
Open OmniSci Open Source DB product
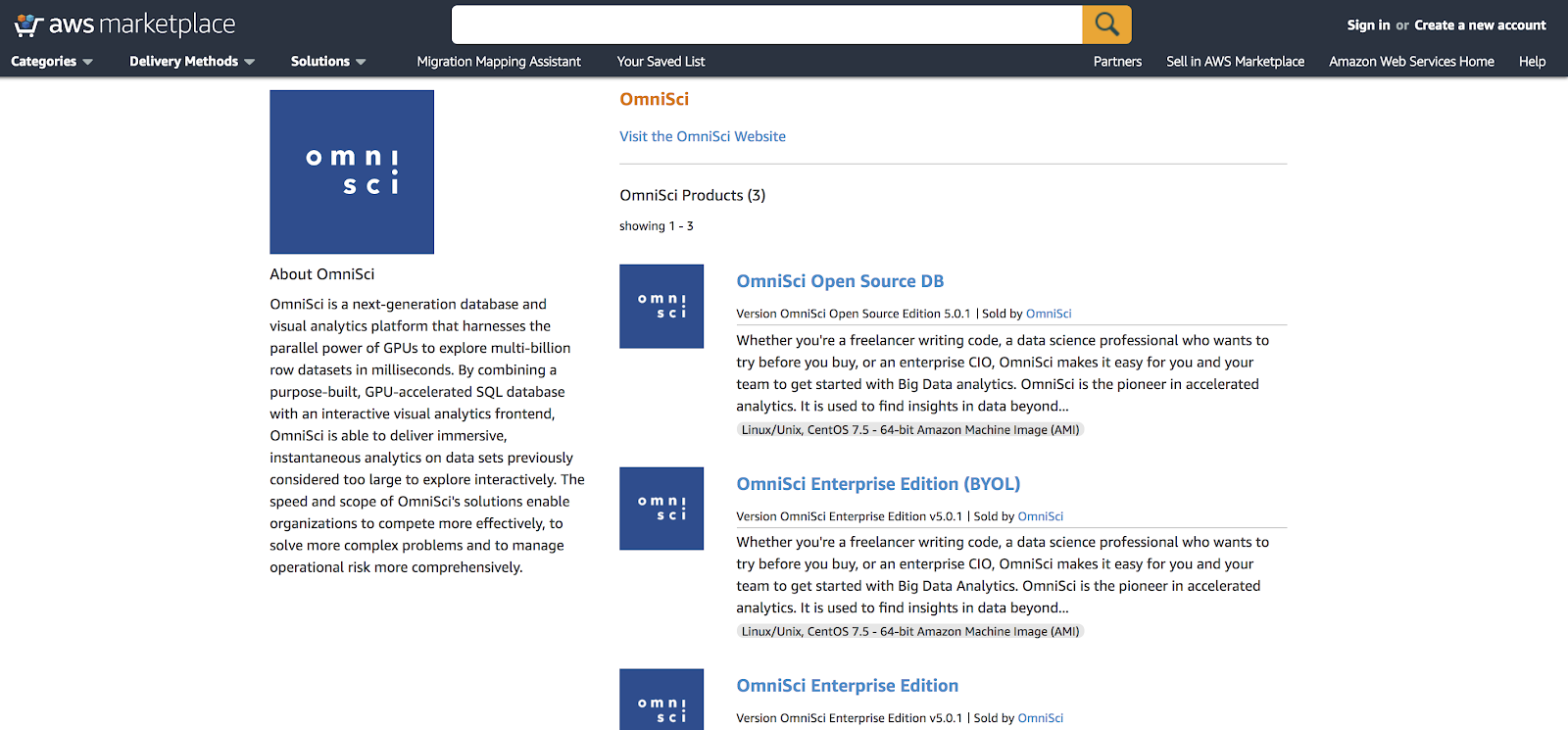coord(840,281)
